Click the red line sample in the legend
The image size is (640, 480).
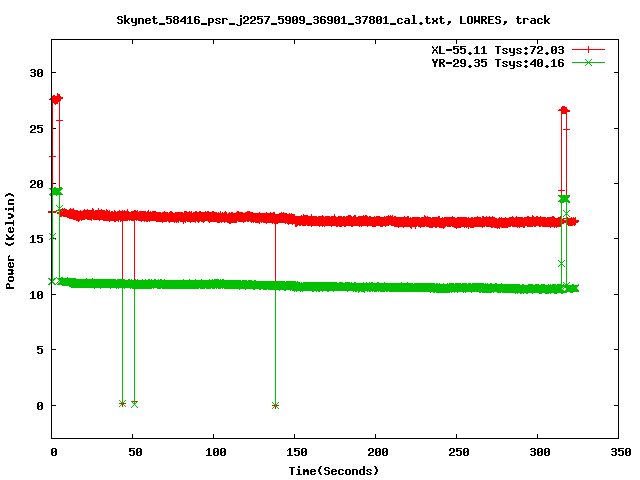[588, 50]
